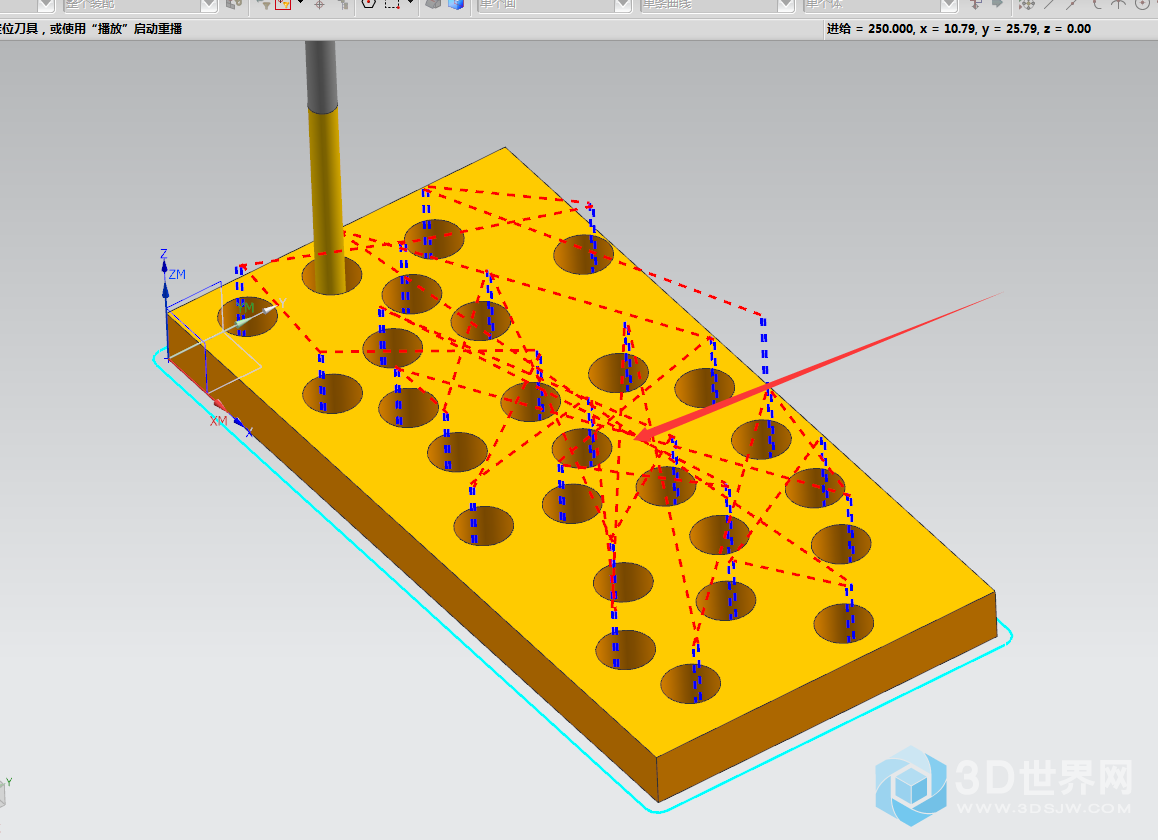Select the hole containing the cutter

(x=332, y=276)
